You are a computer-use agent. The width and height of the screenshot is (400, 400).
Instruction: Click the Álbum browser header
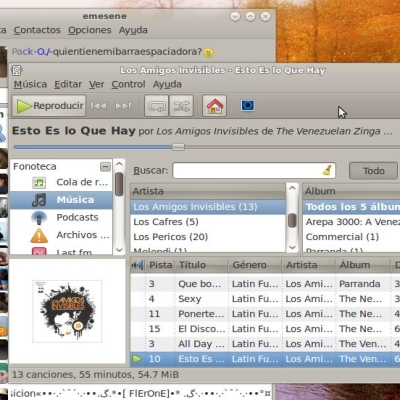click(351, 191)
